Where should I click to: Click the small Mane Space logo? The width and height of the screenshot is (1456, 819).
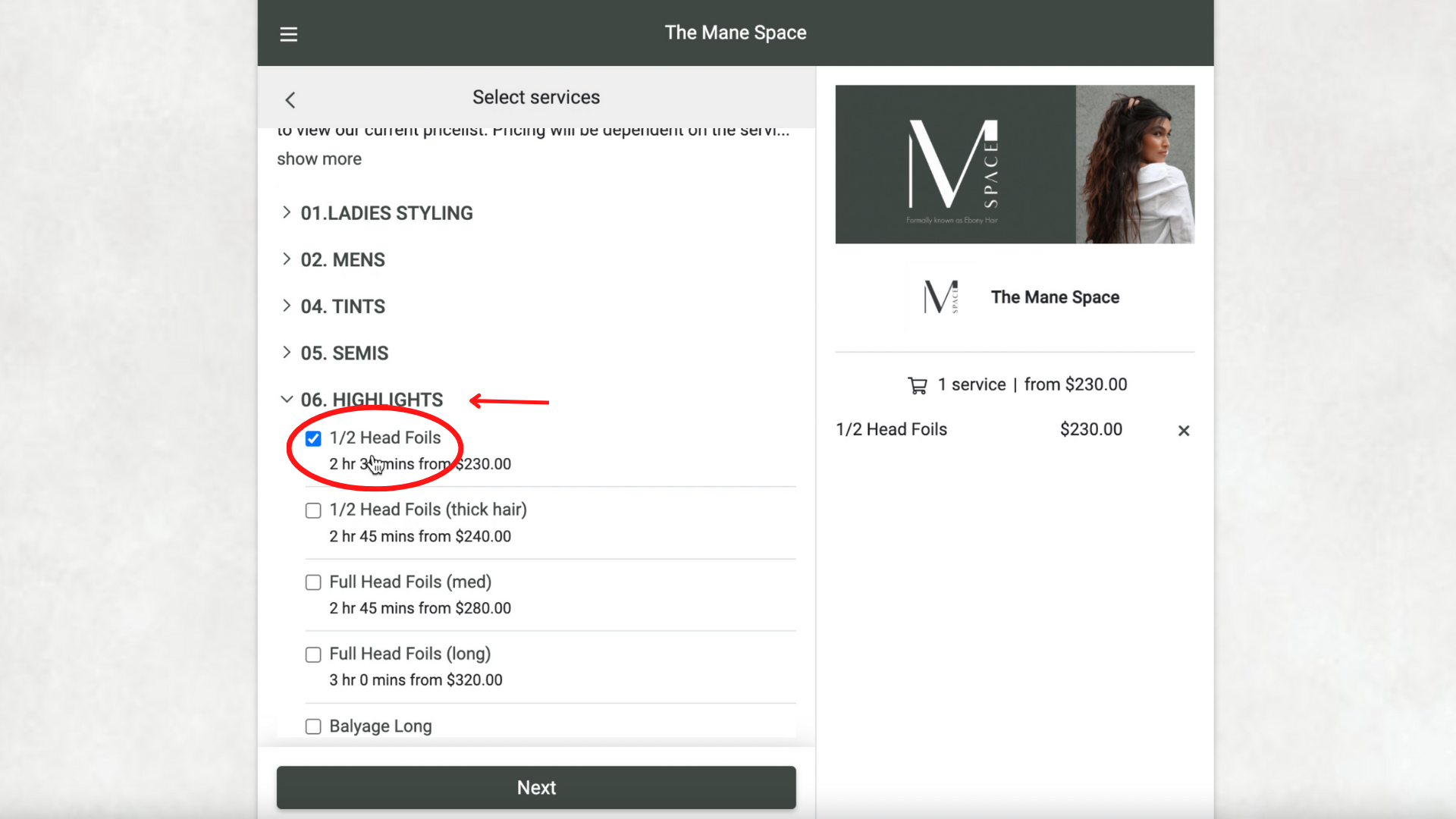941,297
